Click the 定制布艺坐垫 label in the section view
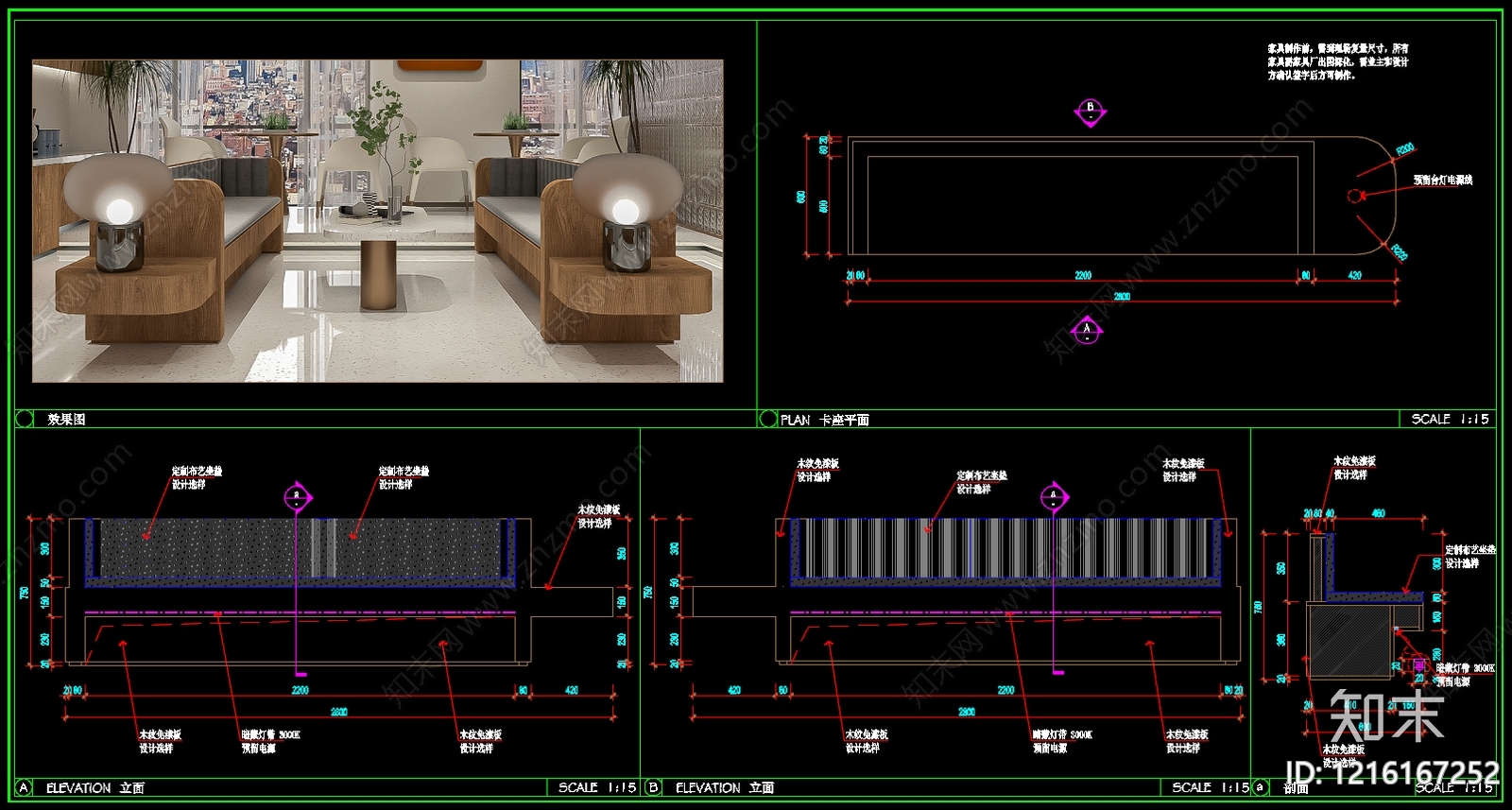The width and height of the screenshot is (1512, 810). tap(1470, 549)
